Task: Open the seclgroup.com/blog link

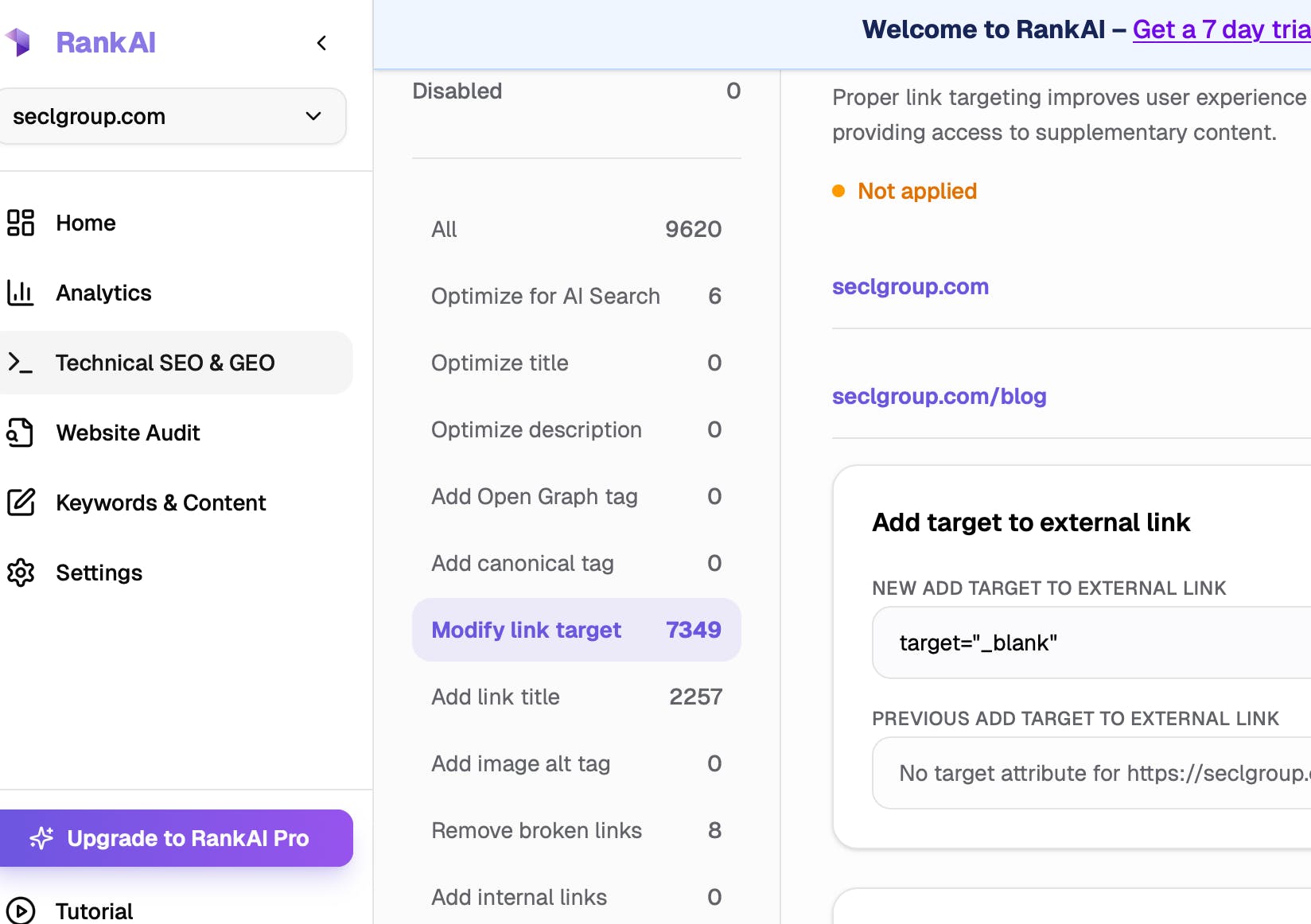Action: (939, 396)
